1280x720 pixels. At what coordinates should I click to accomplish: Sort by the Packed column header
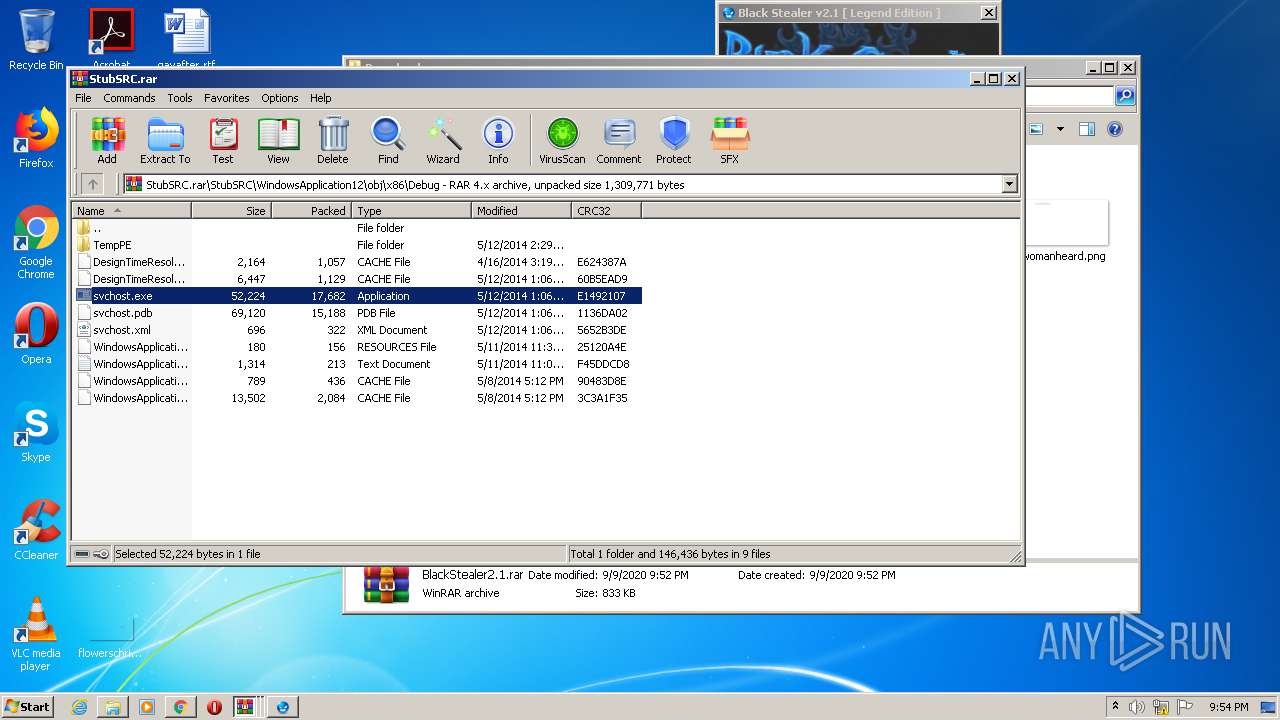[x=311, y=211]
